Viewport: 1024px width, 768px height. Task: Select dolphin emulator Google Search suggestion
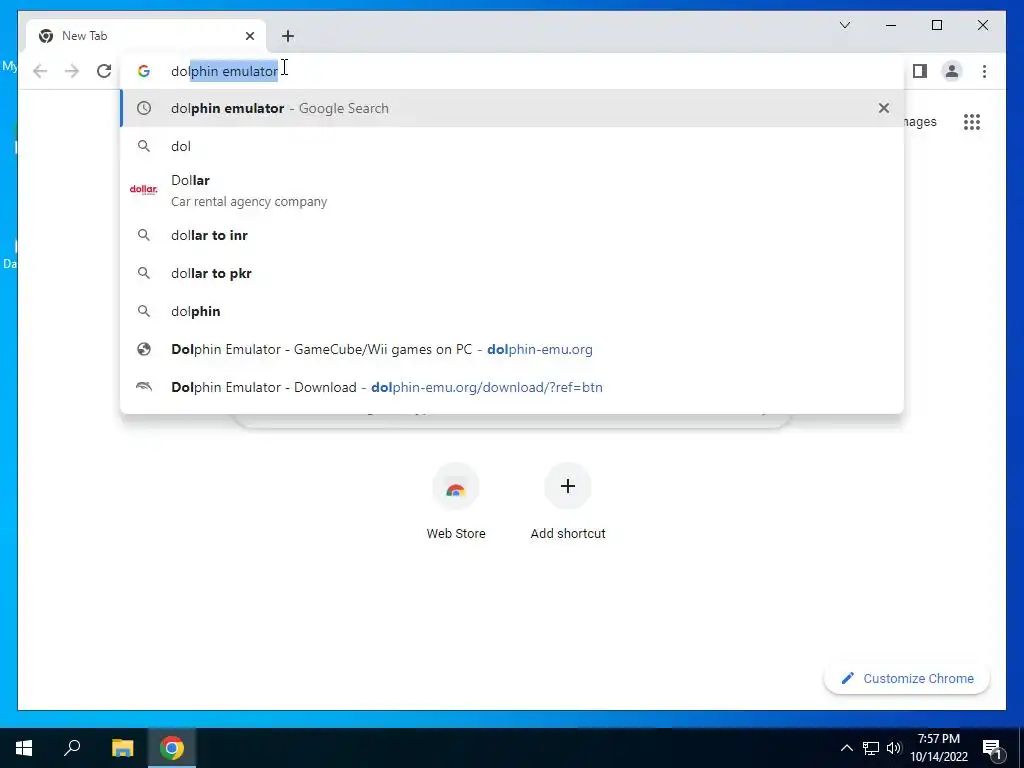[x=512, y=108]
